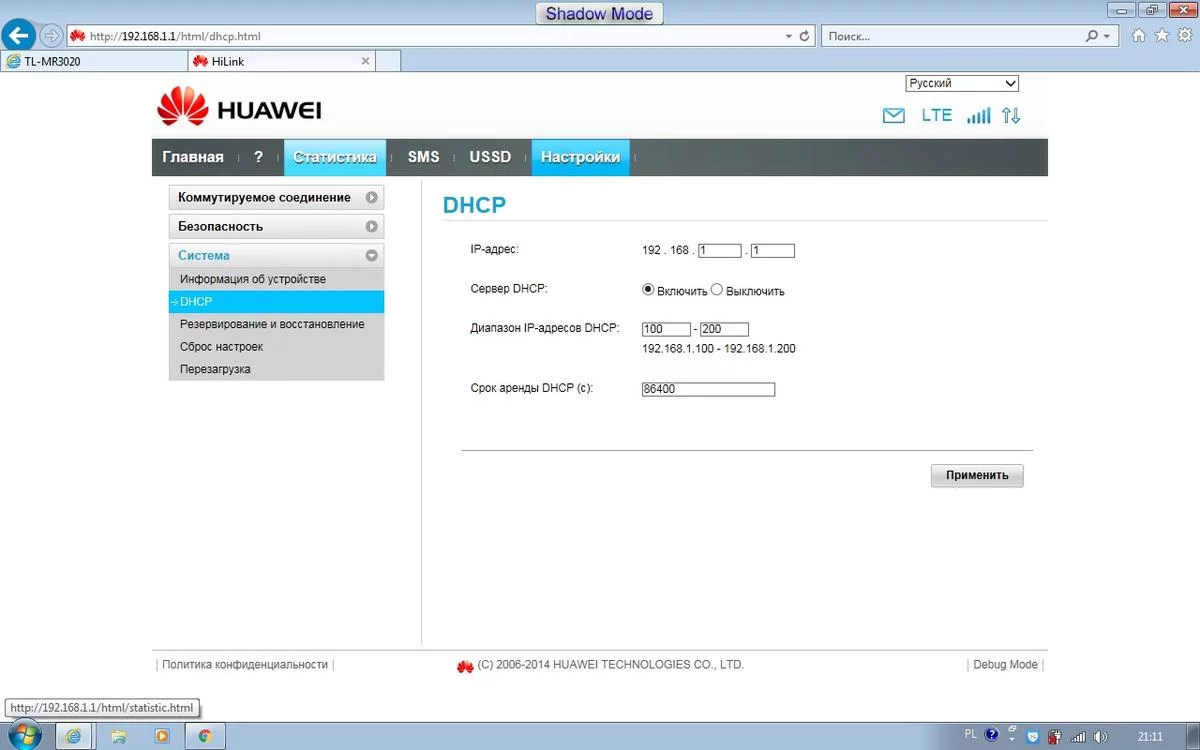Open the browser home page icon
Screen dimensions: 1200x750
(x=1138, y=36)
